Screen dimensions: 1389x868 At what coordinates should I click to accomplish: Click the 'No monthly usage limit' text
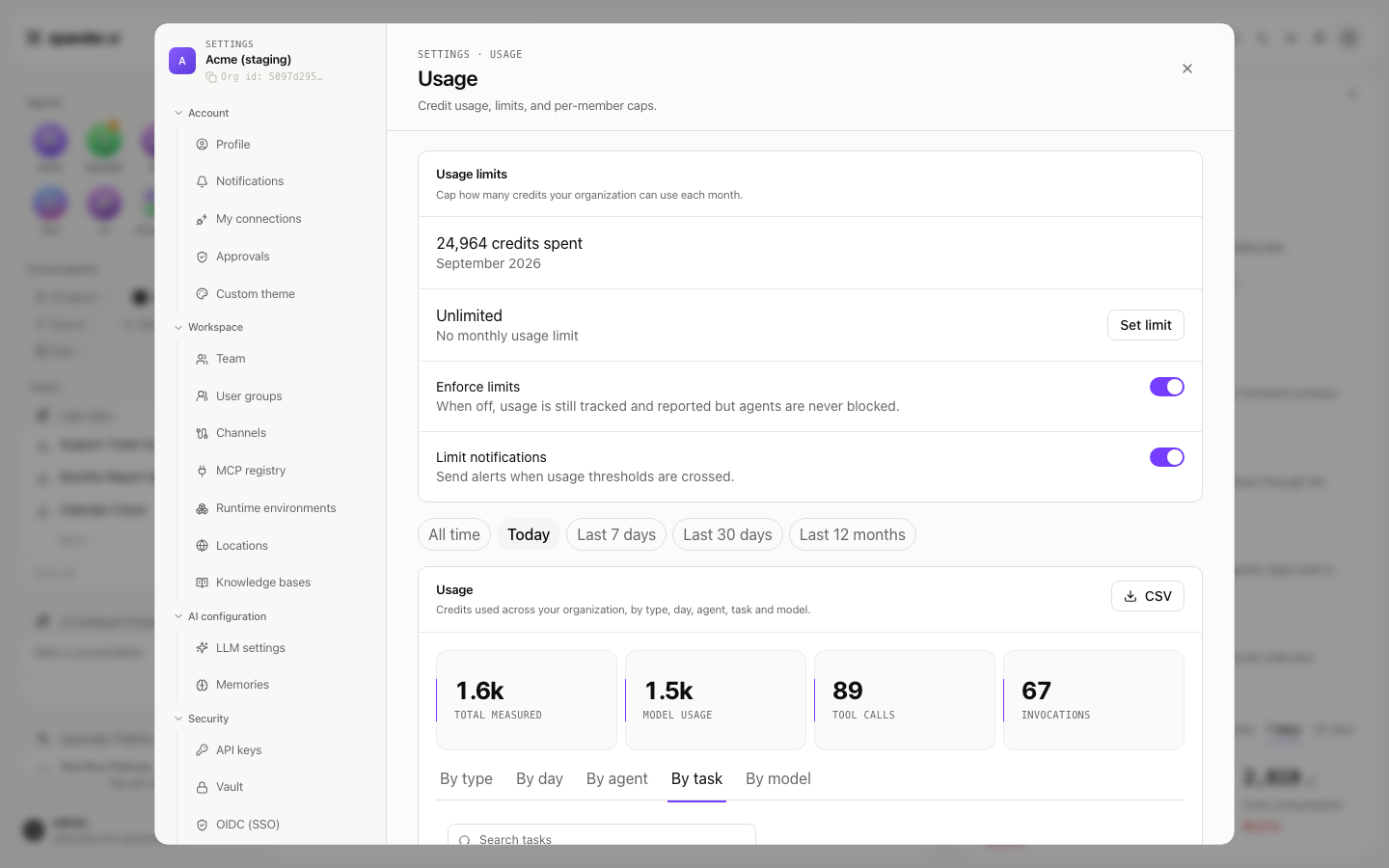pyautogui.click(x=507, y=336)
